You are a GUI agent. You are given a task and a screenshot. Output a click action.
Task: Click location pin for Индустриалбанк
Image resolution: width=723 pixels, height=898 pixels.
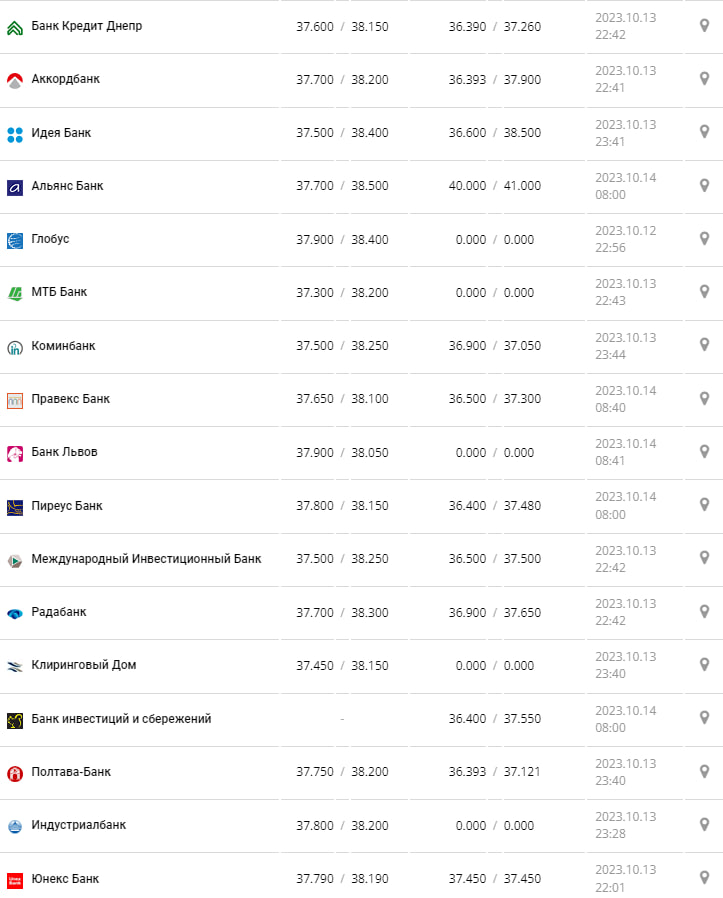click(x=704, y=825)
